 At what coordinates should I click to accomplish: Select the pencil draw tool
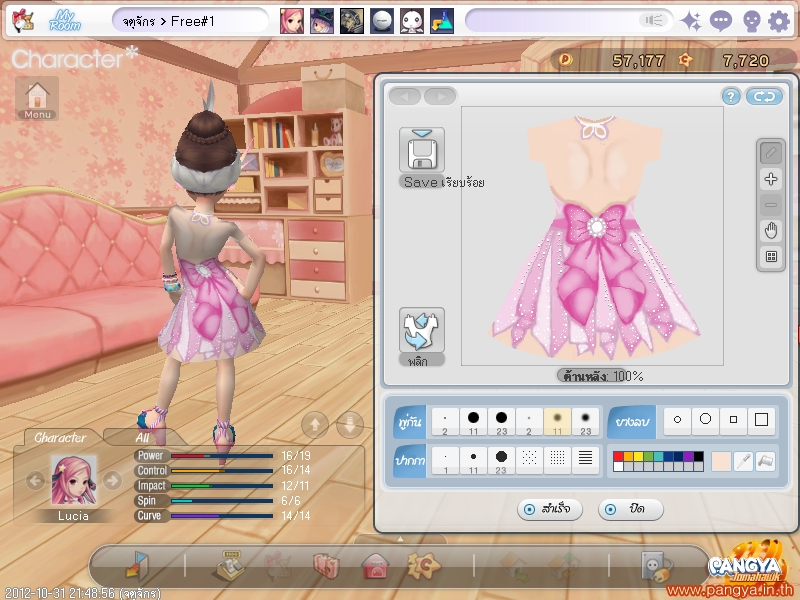pos(771,153)
